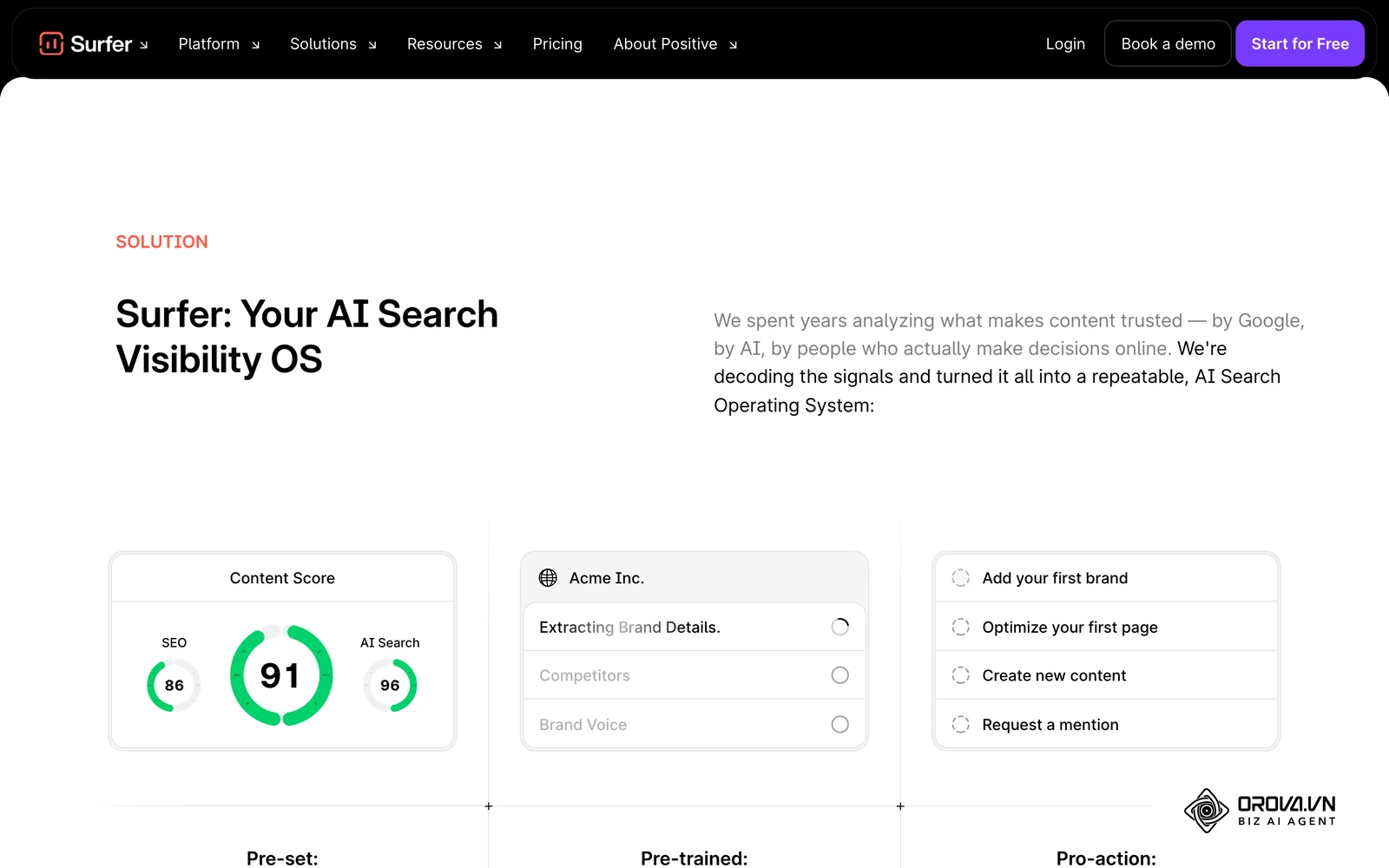Image resolution: width=1389 pixels, height=868 pixels.
Task: Open the Platform menu
Action: [209, 43]
